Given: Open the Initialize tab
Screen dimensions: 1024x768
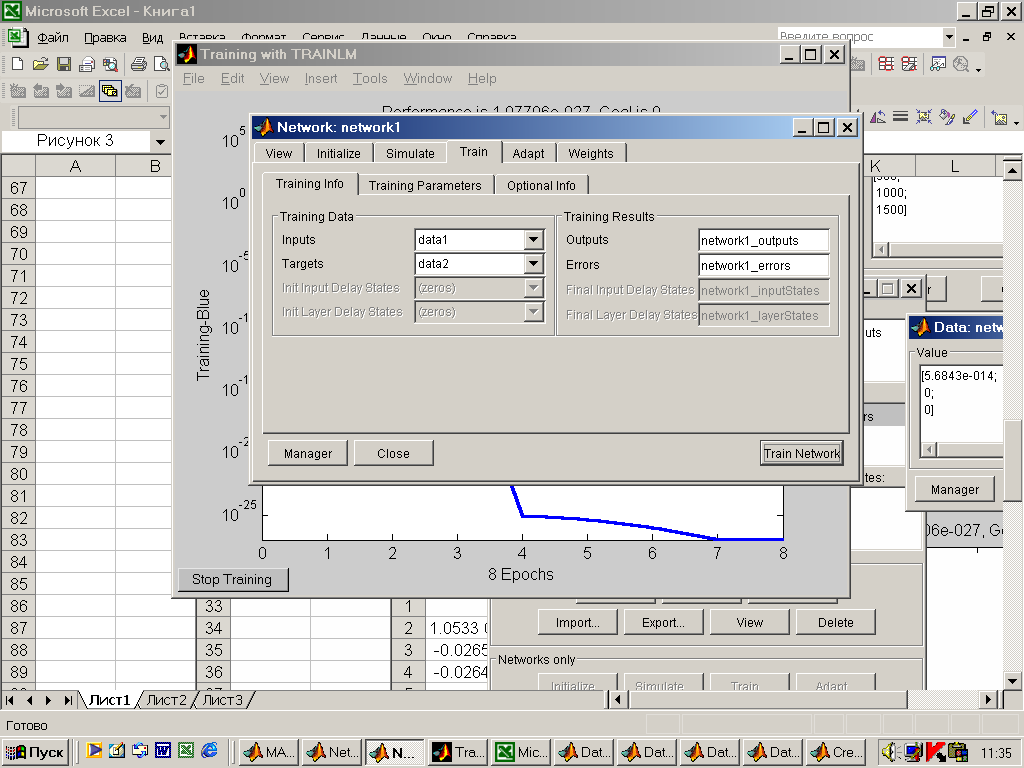Looking at the screenshot, I should (338, 153).
